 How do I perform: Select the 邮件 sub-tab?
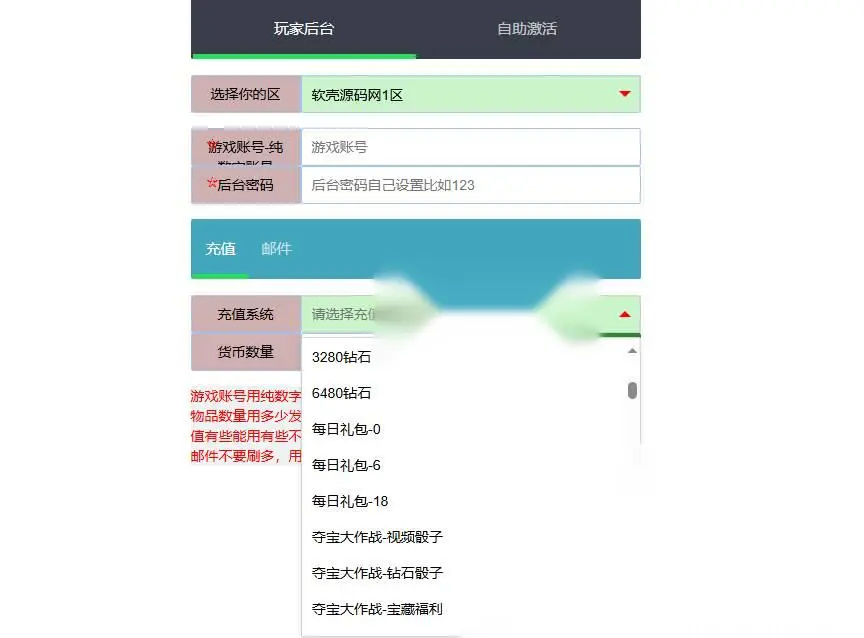click(276, 249)
